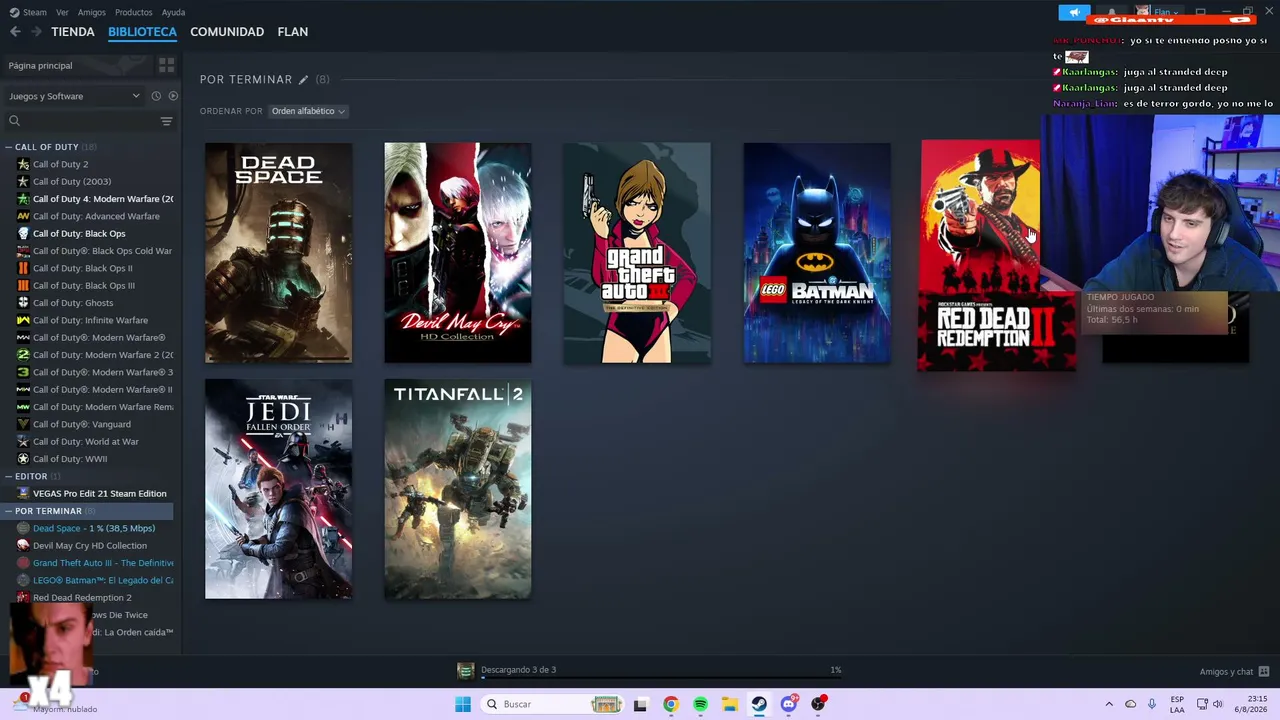Toggle the ready-to-play filter icon
The image size is (1280, 720).
pos(173,96)
